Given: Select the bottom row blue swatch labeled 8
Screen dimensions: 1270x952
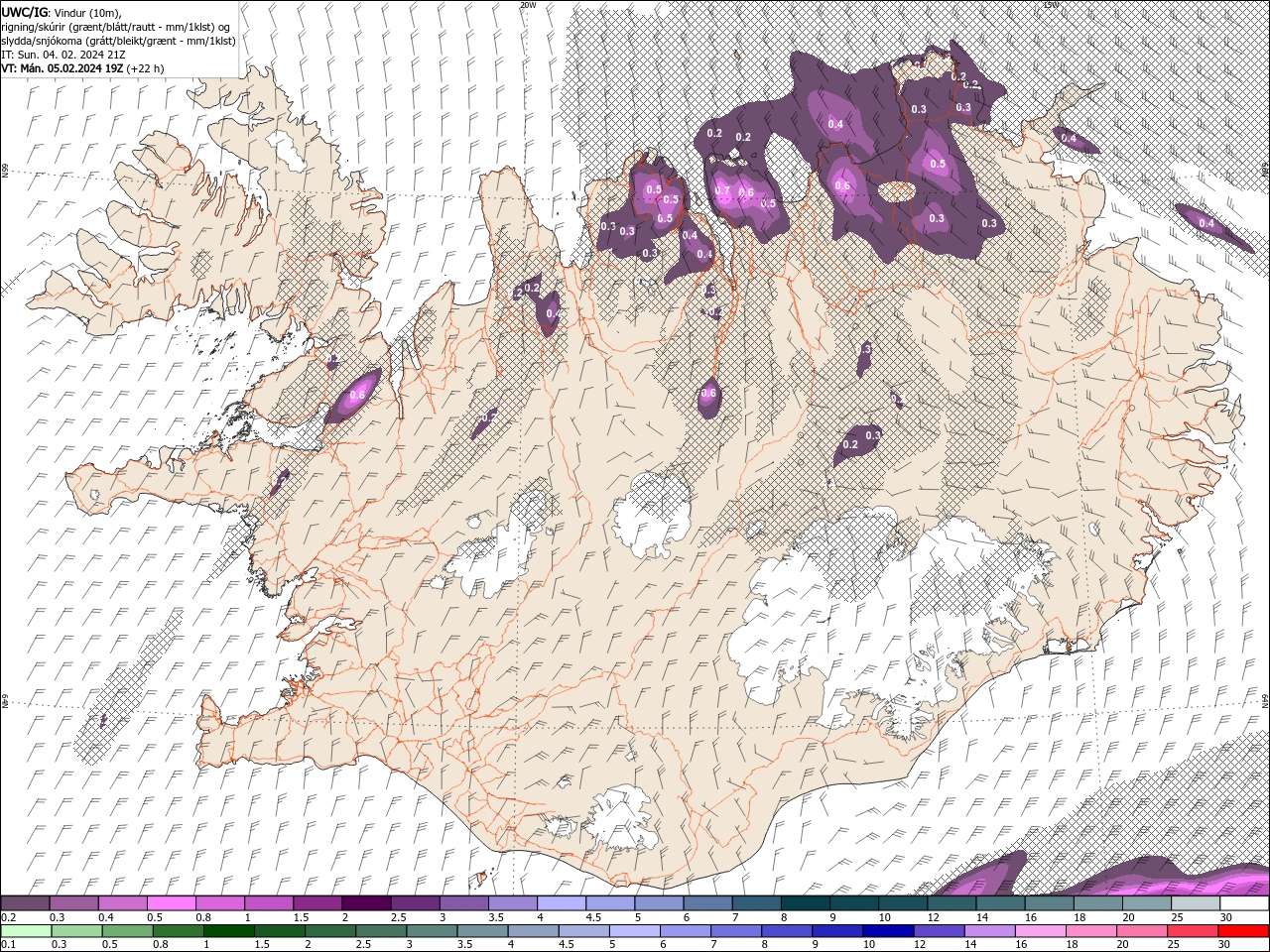Looking at the screenshot, I should pos(786,930).
